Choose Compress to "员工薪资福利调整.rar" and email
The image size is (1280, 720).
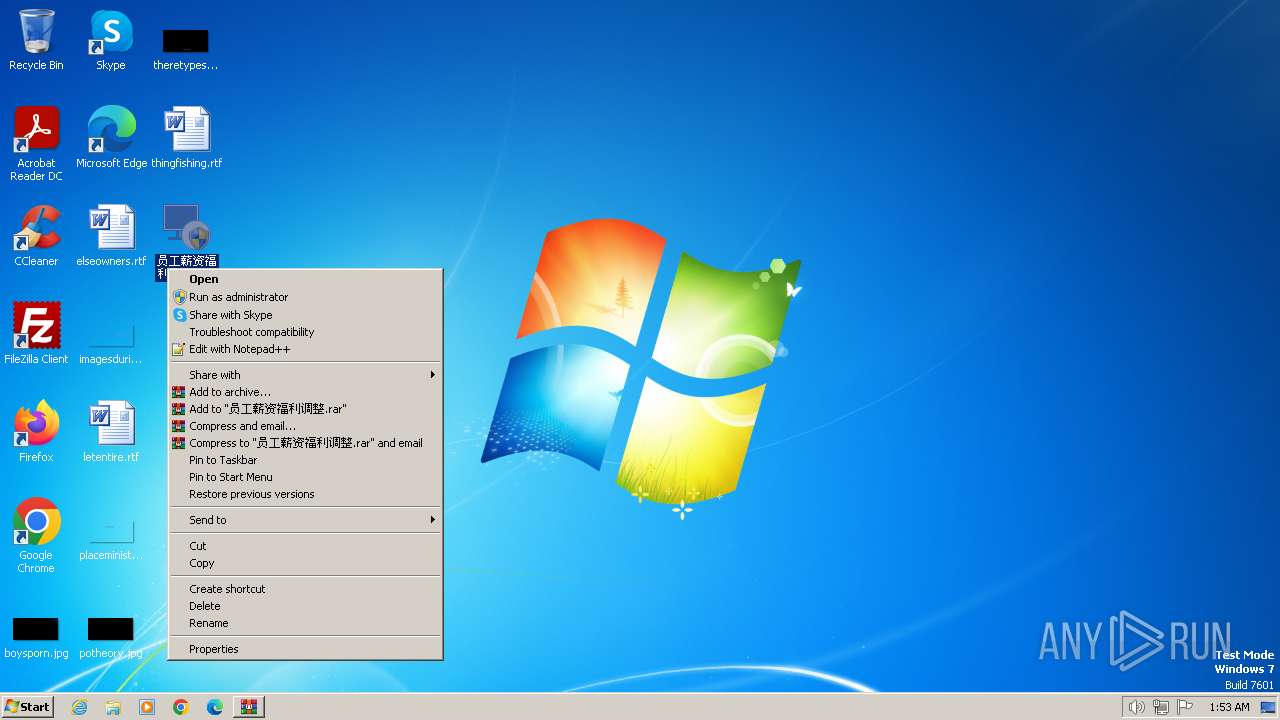point(305,443)
